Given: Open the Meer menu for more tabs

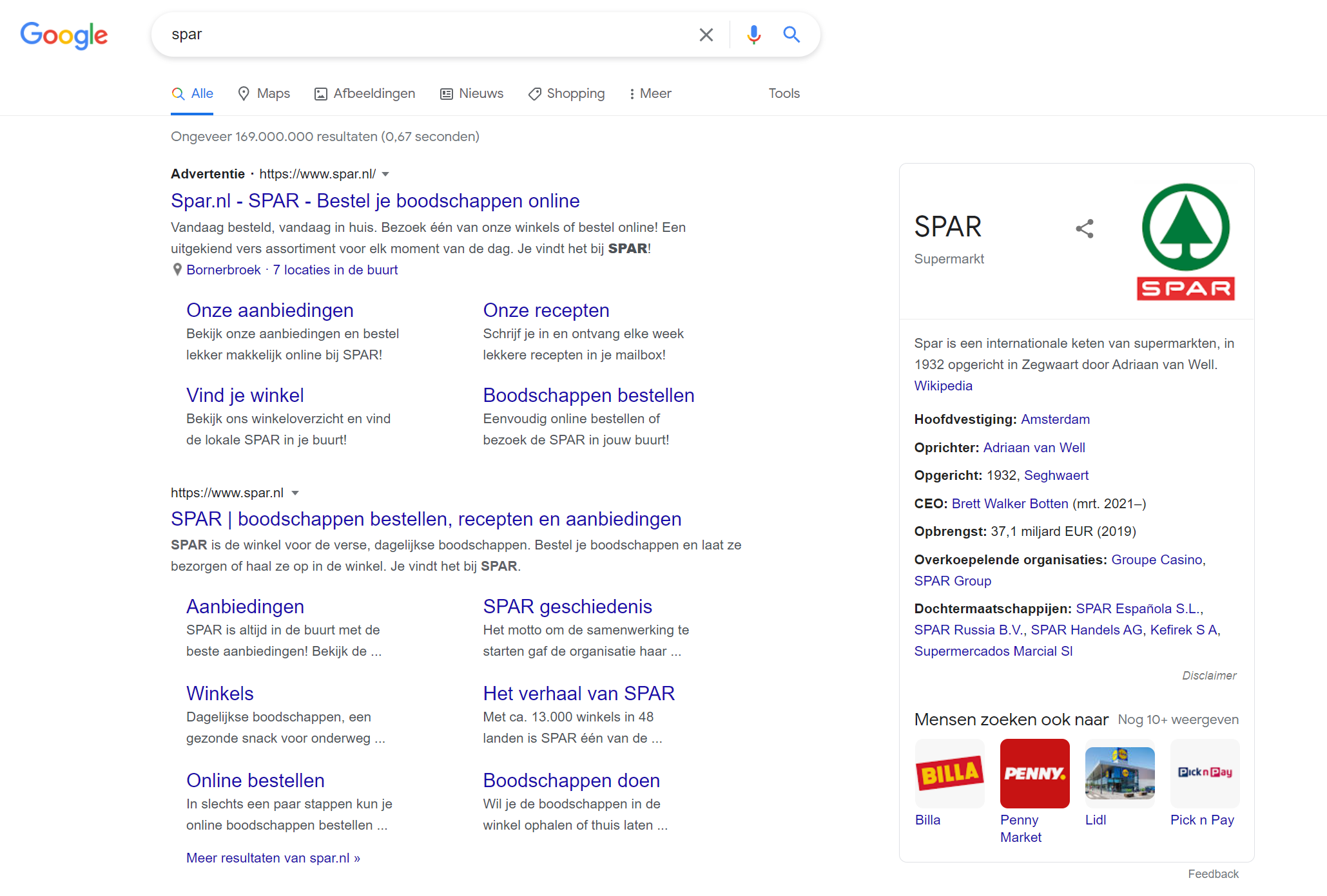Looking at the screenshot, I should coord(650,94).
